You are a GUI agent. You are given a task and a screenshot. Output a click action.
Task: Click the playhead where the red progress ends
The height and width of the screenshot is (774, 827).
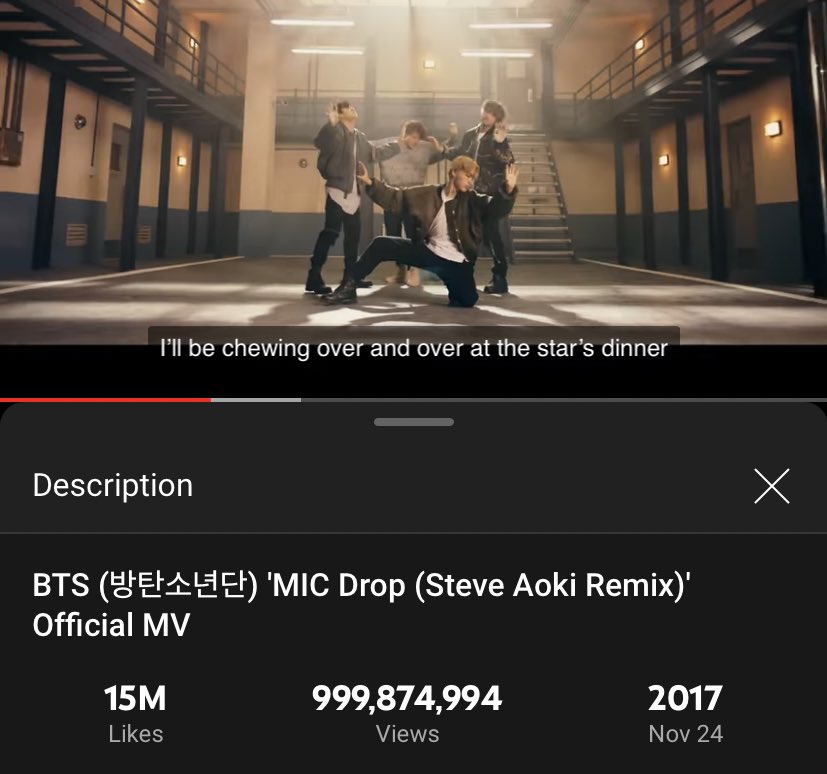(211, 400)
